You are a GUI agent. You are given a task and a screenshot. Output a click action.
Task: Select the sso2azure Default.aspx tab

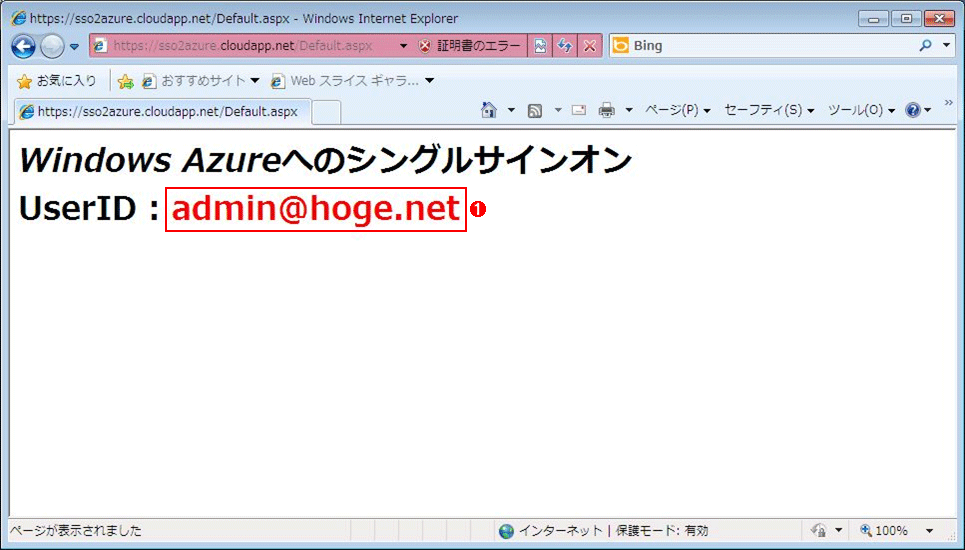[x=163, y=111]
